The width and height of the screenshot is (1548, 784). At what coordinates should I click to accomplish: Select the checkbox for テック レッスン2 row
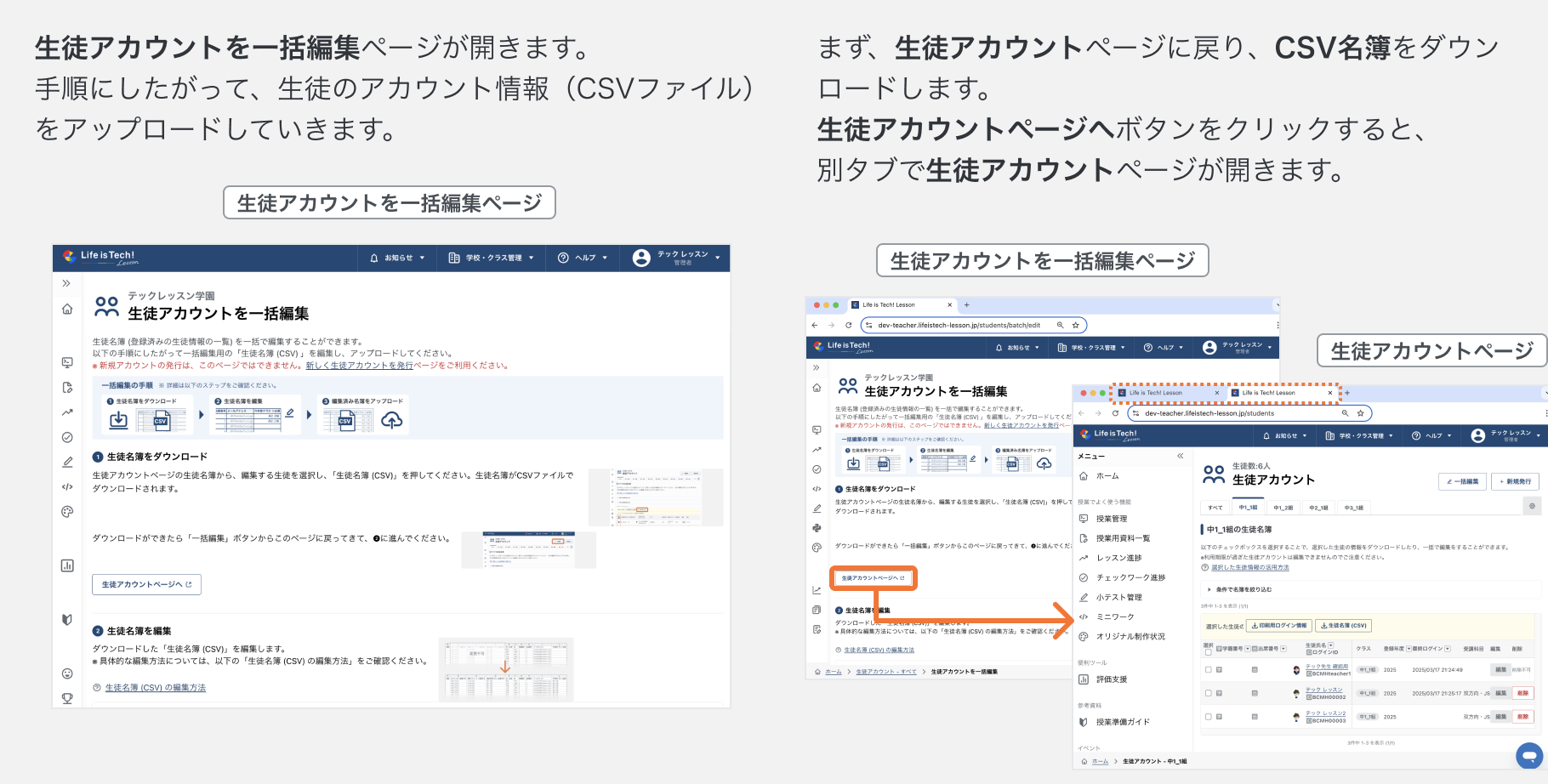(x=1209, y=717)
